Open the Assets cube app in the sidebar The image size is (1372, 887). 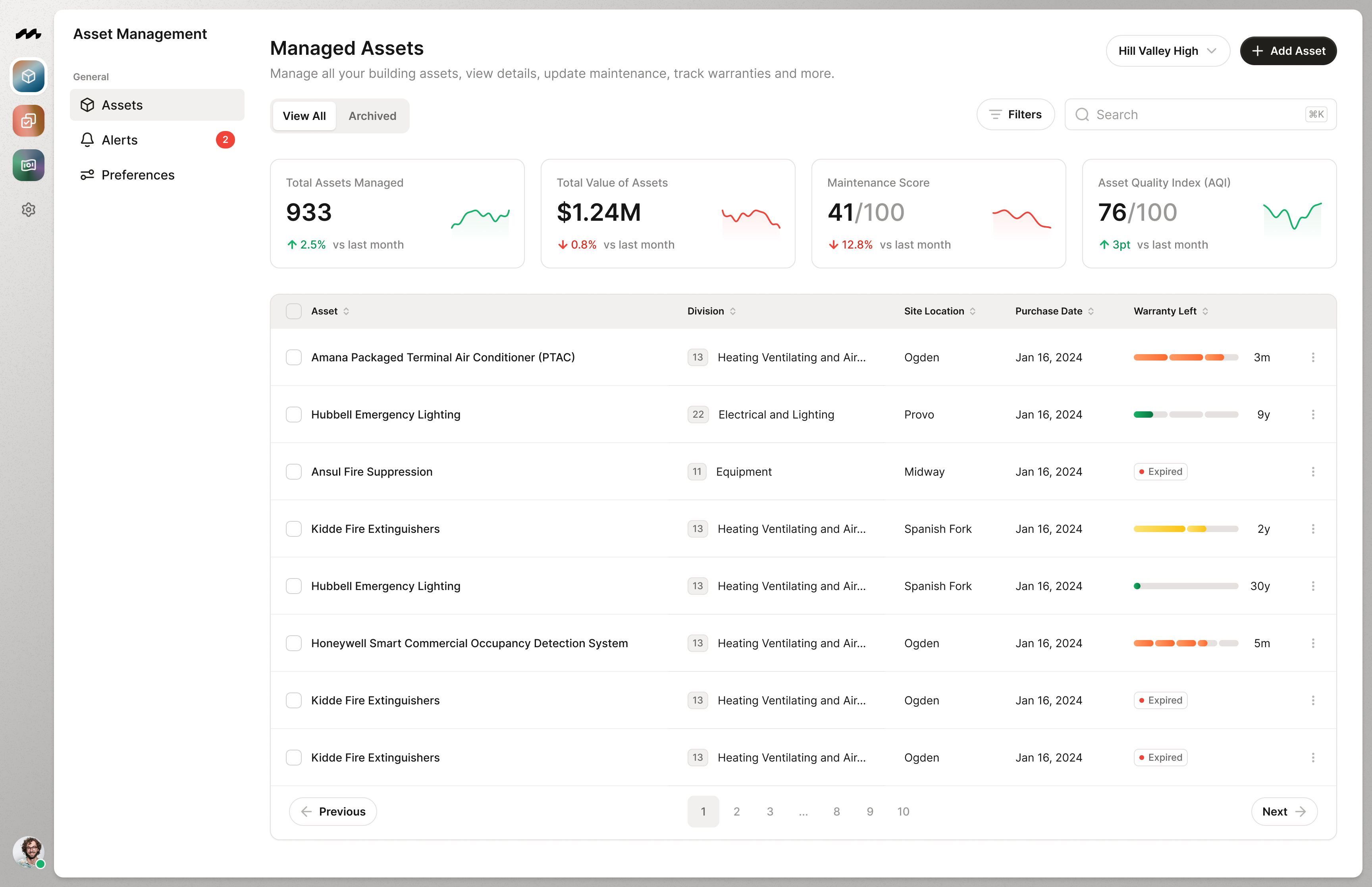[x=28, y=76]
